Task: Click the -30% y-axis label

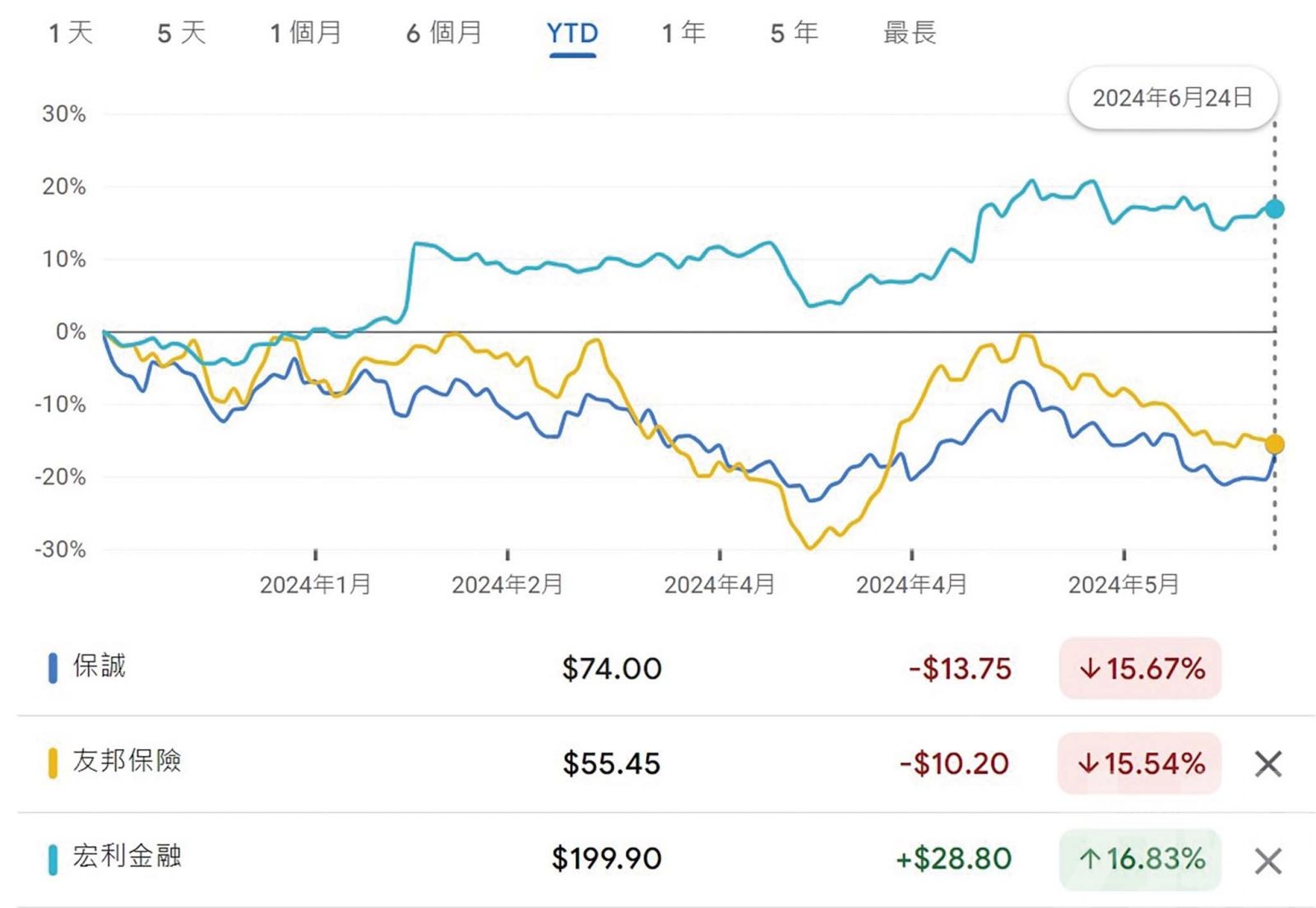Action: [60, 549]
